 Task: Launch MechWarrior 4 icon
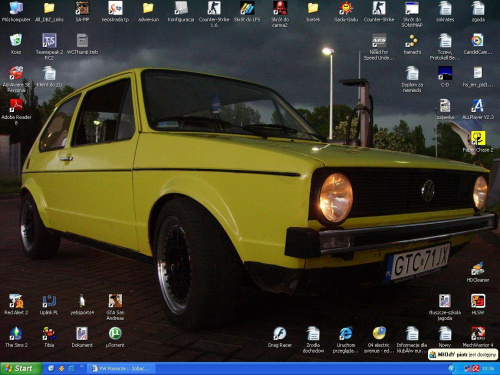coord(478,333)
